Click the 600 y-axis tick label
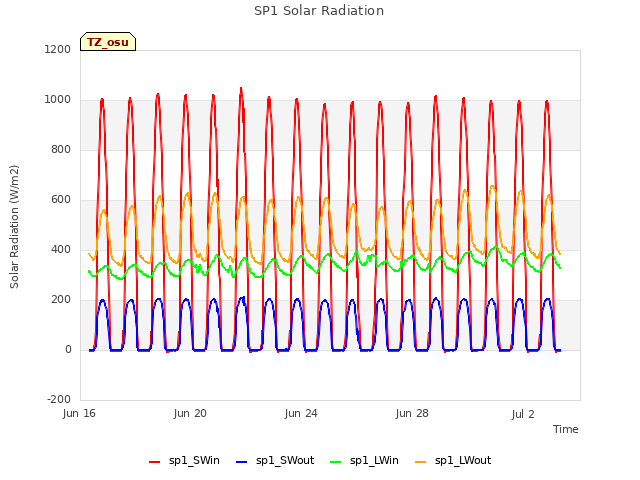The width and height of the screenshot is (640, 480). coord(61,200)
